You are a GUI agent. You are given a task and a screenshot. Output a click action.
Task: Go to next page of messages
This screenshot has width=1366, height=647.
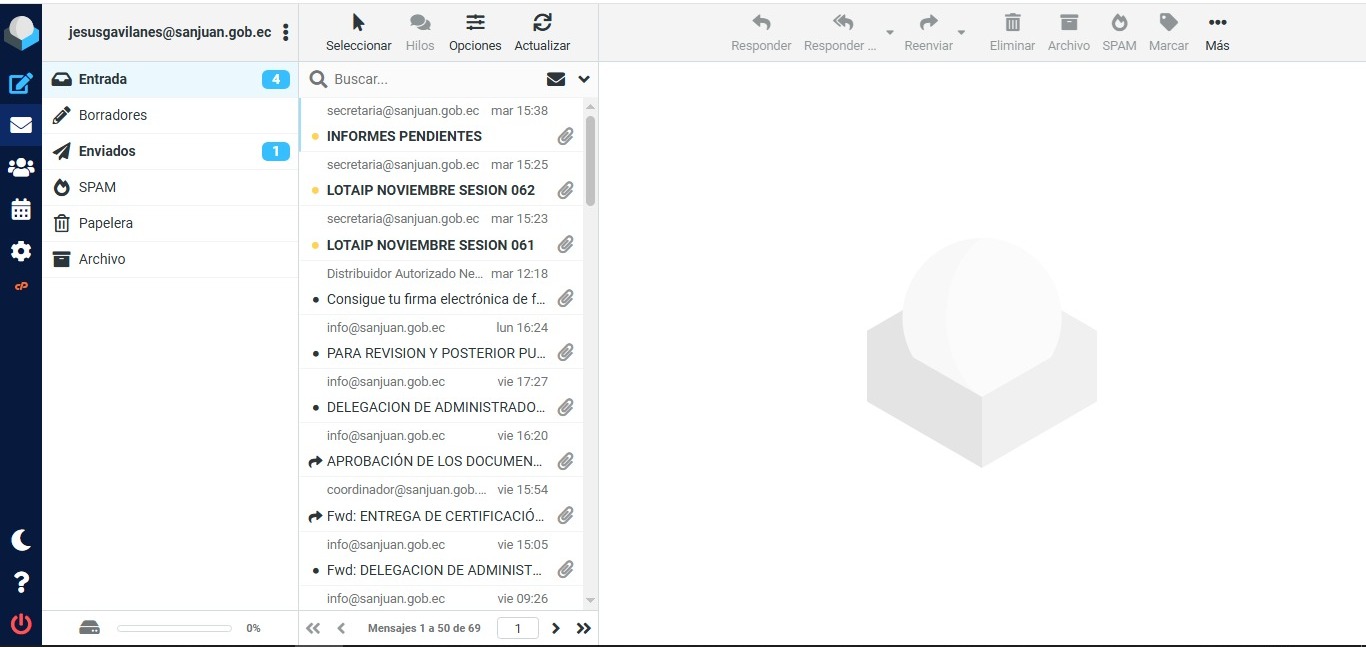[x=556, y=628]
